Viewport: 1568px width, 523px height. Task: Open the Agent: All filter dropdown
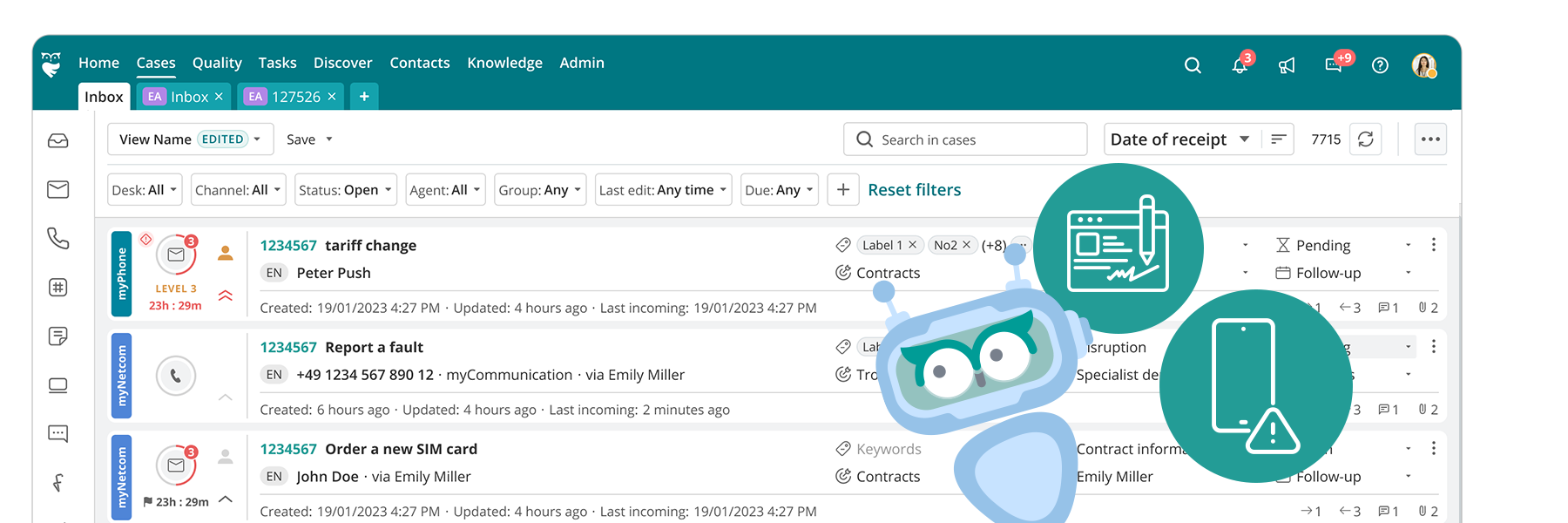[445, 190]
